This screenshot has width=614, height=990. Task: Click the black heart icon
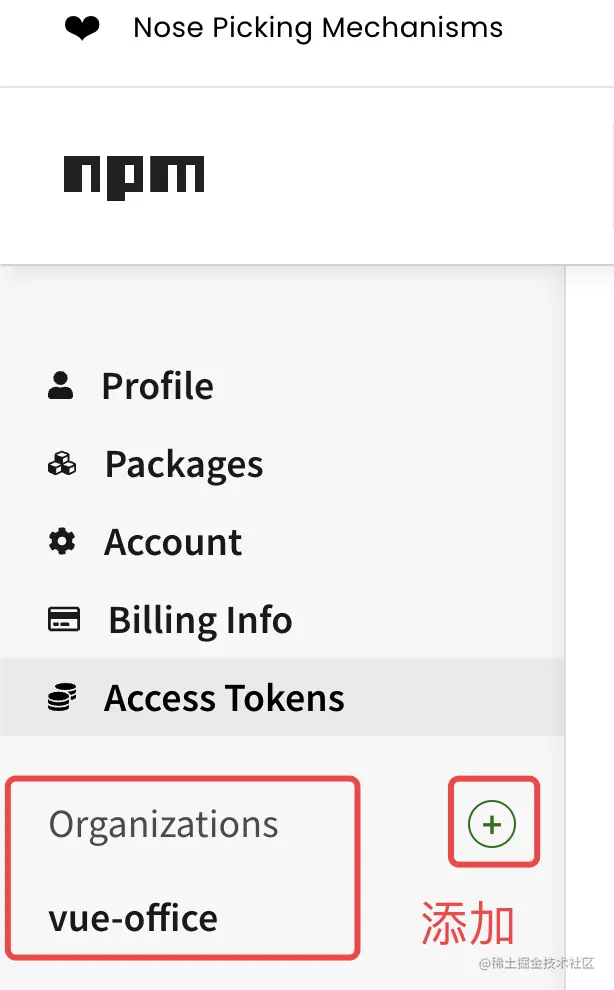(82, 29)
